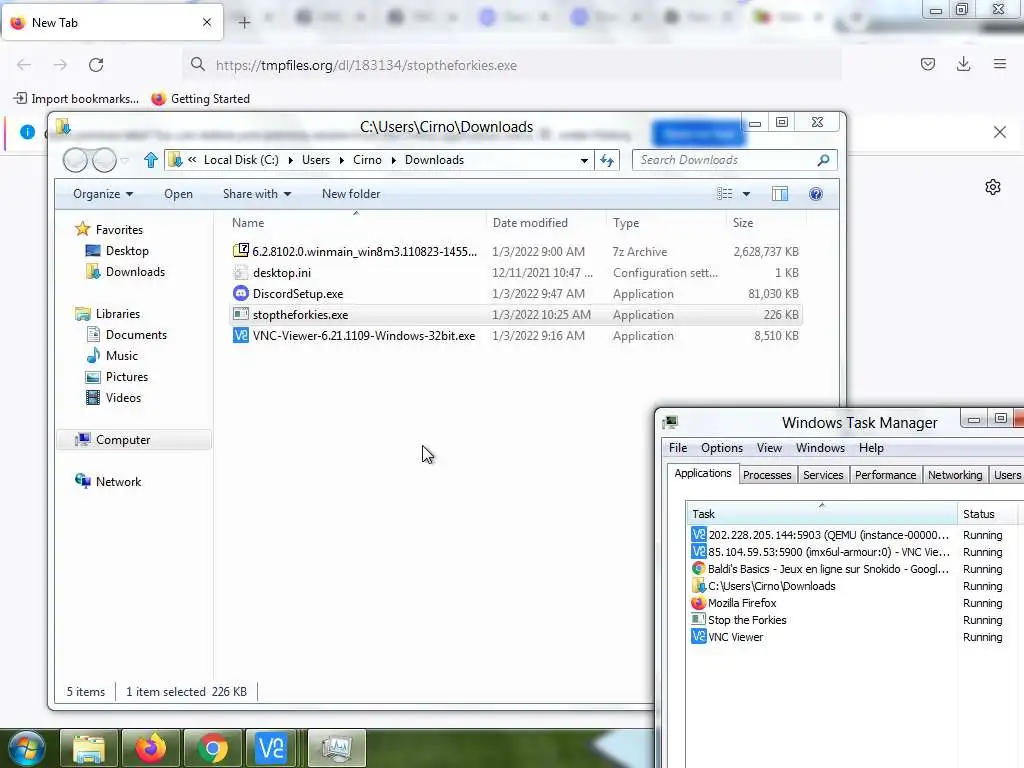Viewport: 1024px width, 768px height.
Task: Click Task Manager taskbar button
Action: pyautogui.click(x=337, y=748)
